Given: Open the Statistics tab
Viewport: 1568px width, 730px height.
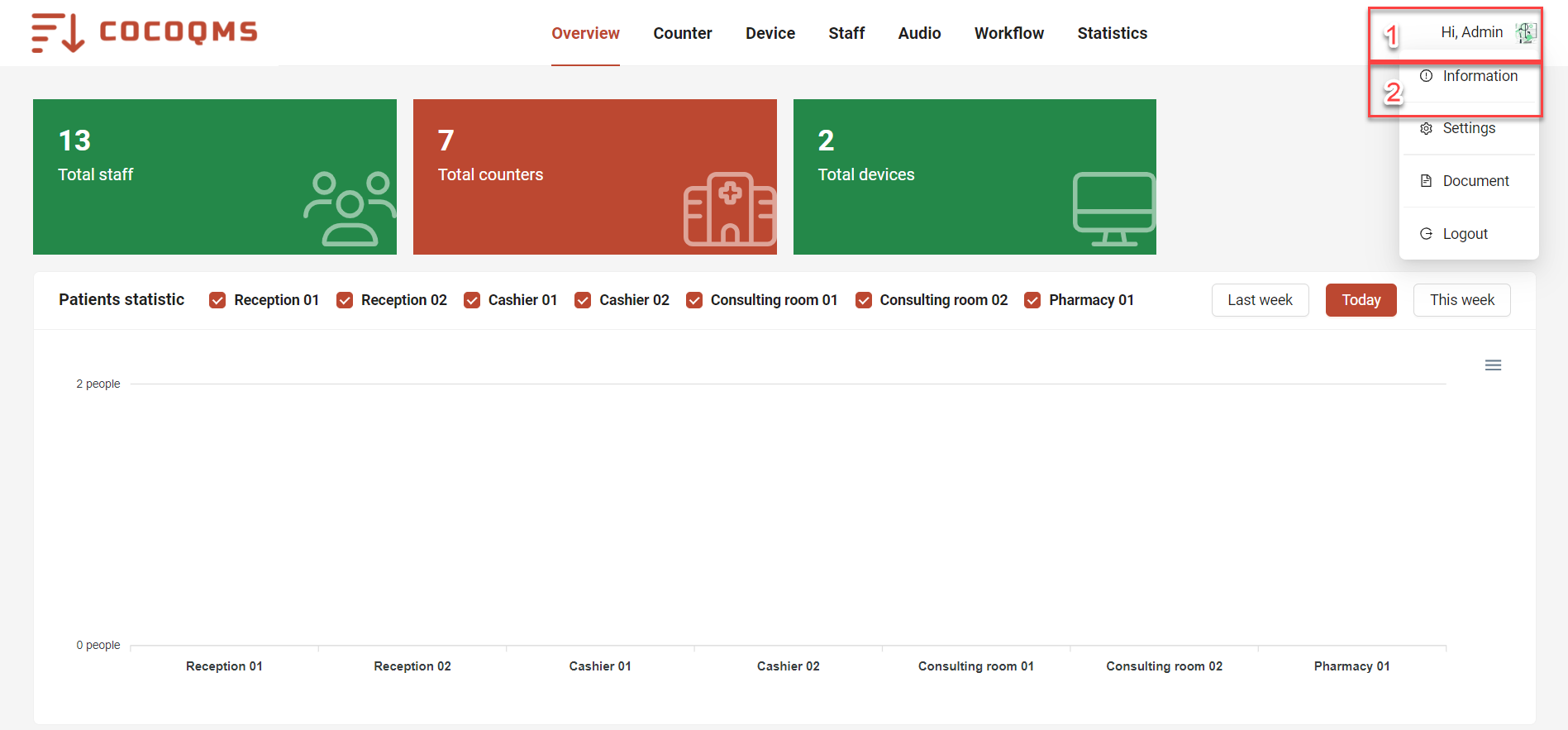Looking at the screenshot, I should click(x=1112, y=33).
